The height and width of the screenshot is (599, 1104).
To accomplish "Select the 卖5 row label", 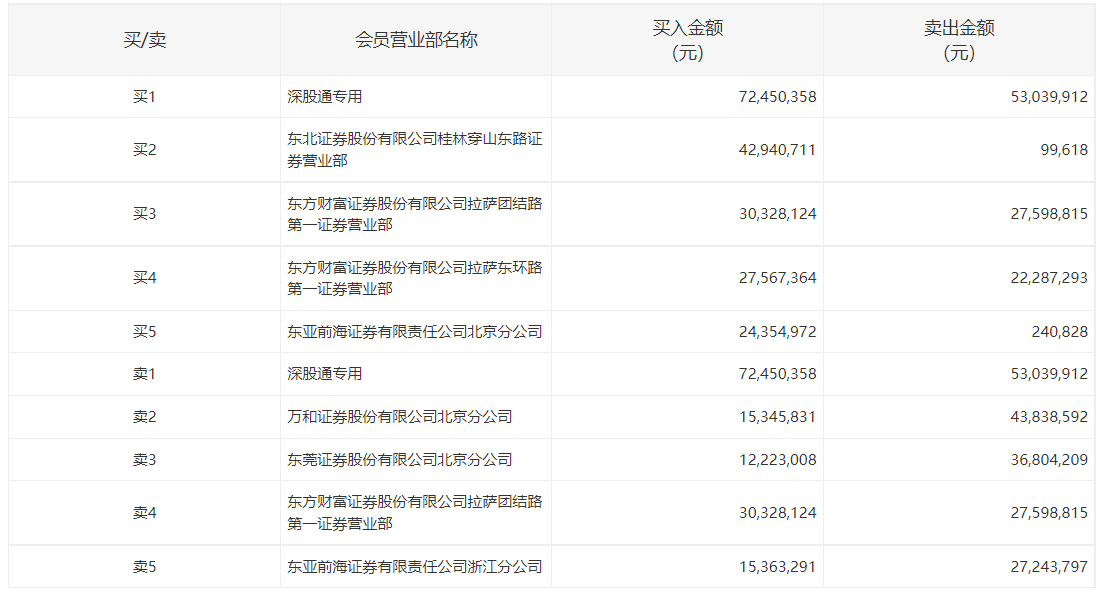I will (144, 567).
